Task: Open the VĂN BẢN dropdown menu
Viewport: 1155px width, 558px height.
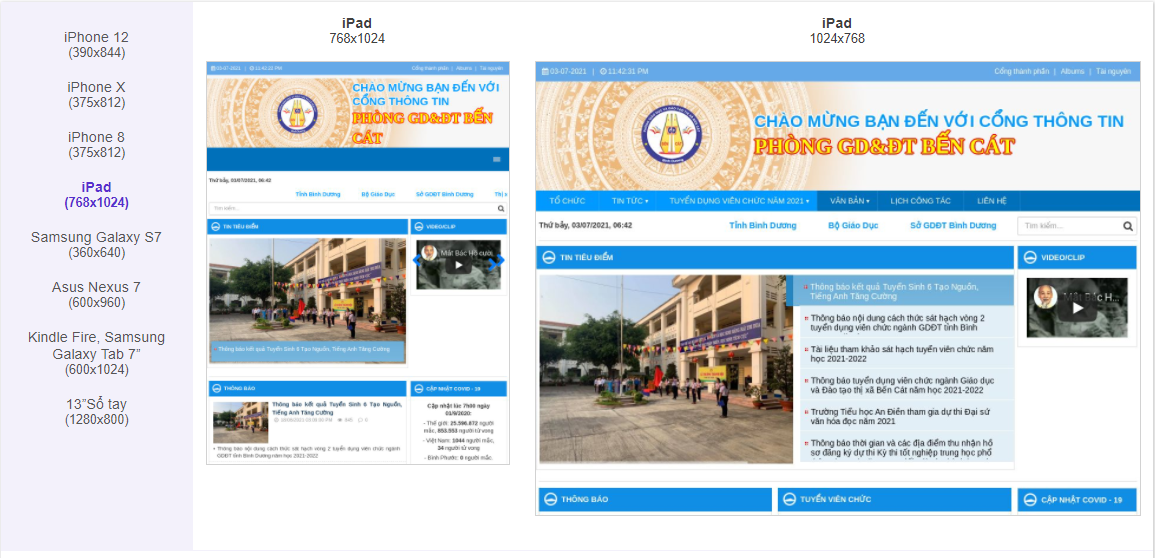Action: pos(849,201)
